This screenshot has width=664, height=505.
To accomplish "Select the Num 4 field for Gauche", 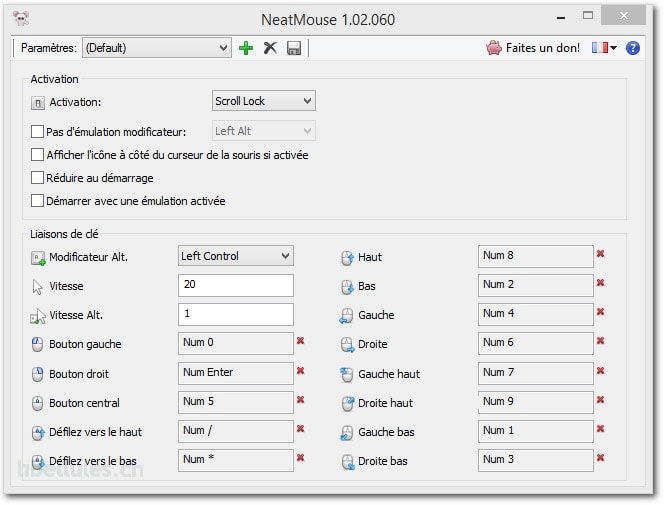I will point(536,314).
